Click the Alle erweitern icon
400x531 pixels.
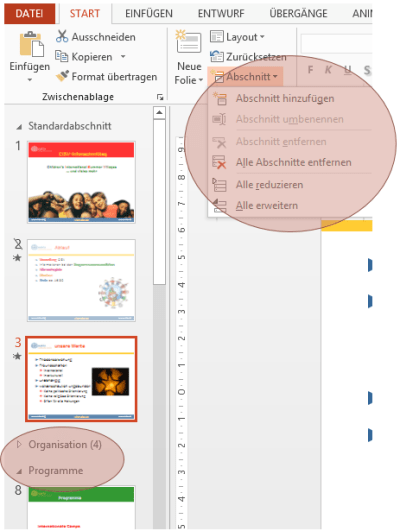pyautogui.click(x=219, y=205)
